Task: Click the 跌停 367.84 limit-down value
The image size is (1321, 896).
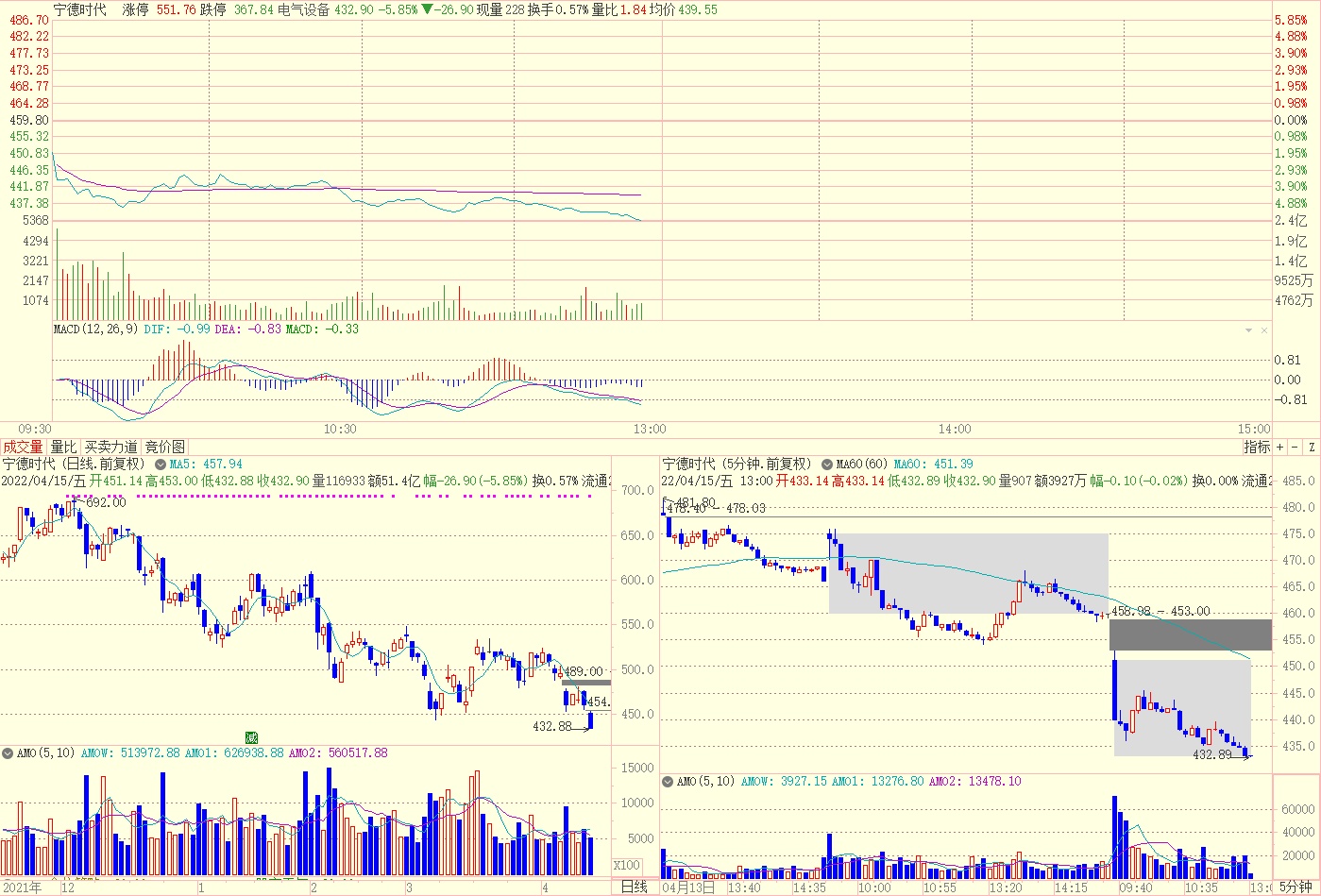Action: coord(236,9)
